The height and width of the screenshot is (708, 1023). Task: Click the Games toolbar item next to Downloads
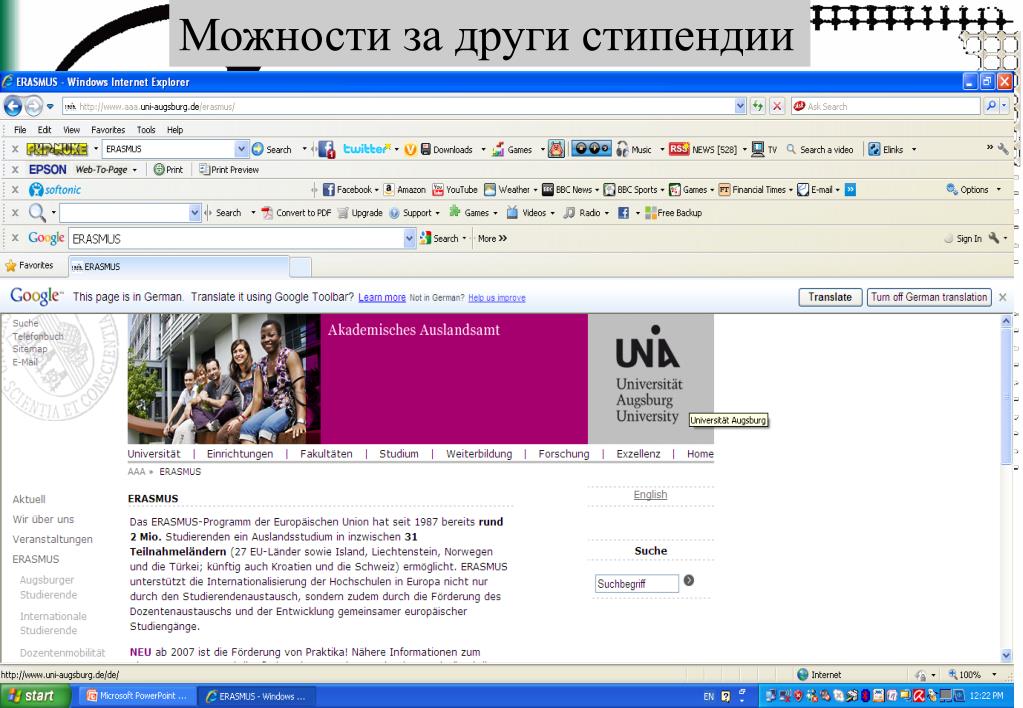pyautogui.click(x=513, y=149)
